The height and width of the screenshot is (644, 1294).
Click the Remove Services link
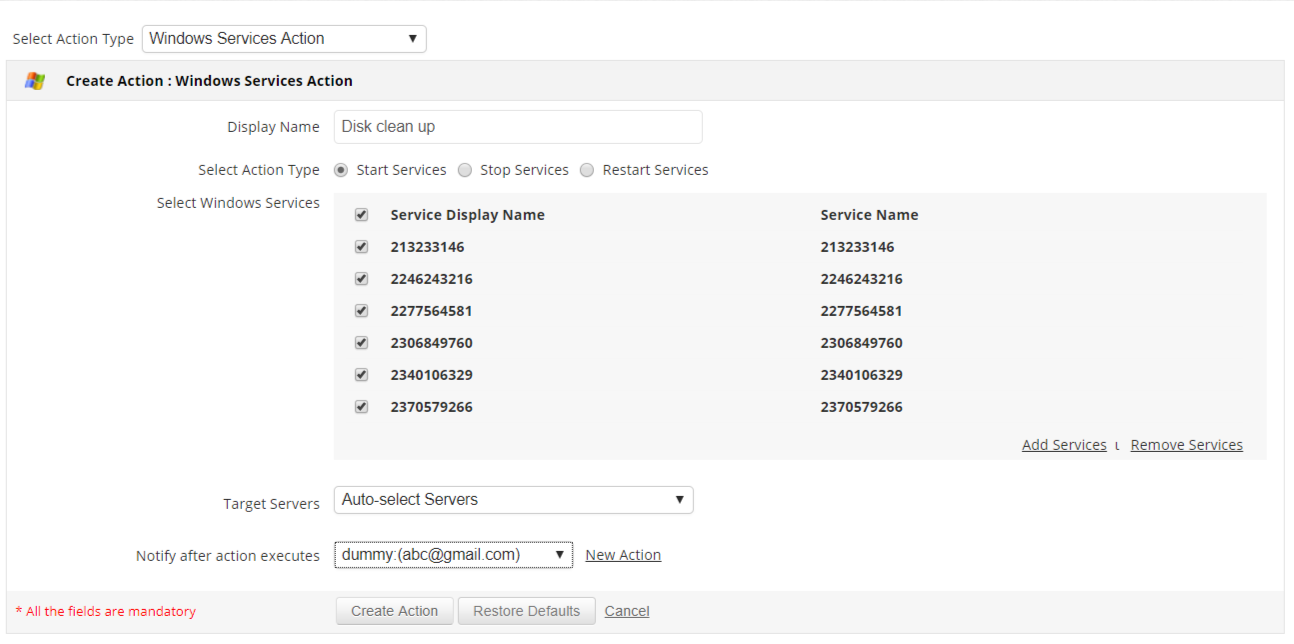pos(1186,445)
